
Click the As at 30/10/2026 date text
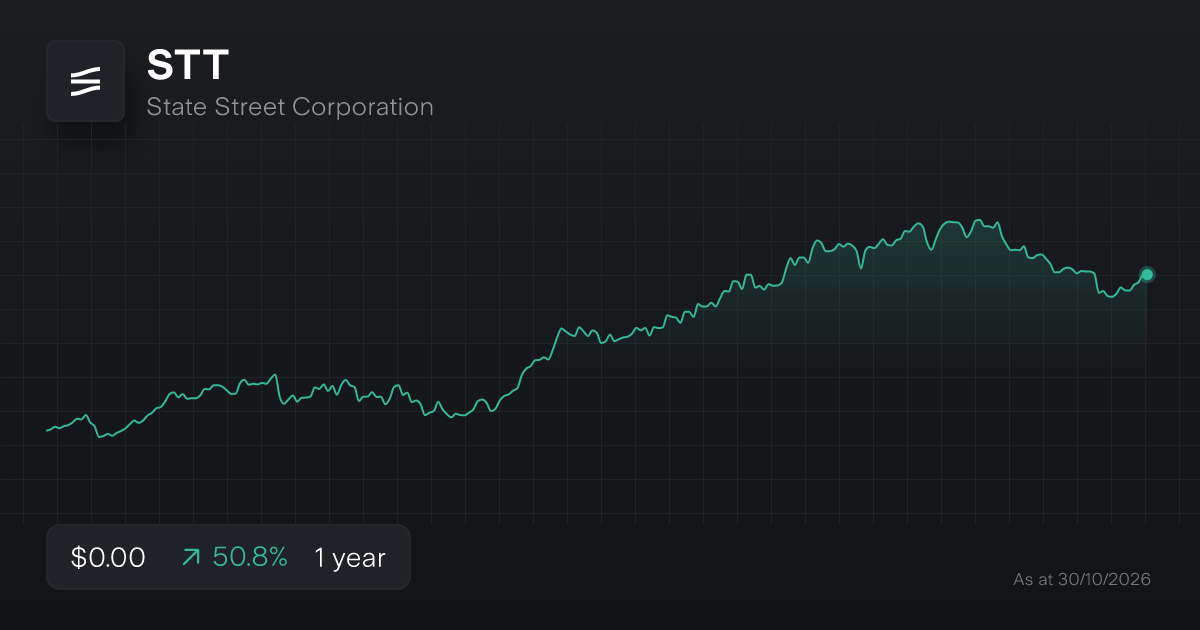(x=1082, y=579)
